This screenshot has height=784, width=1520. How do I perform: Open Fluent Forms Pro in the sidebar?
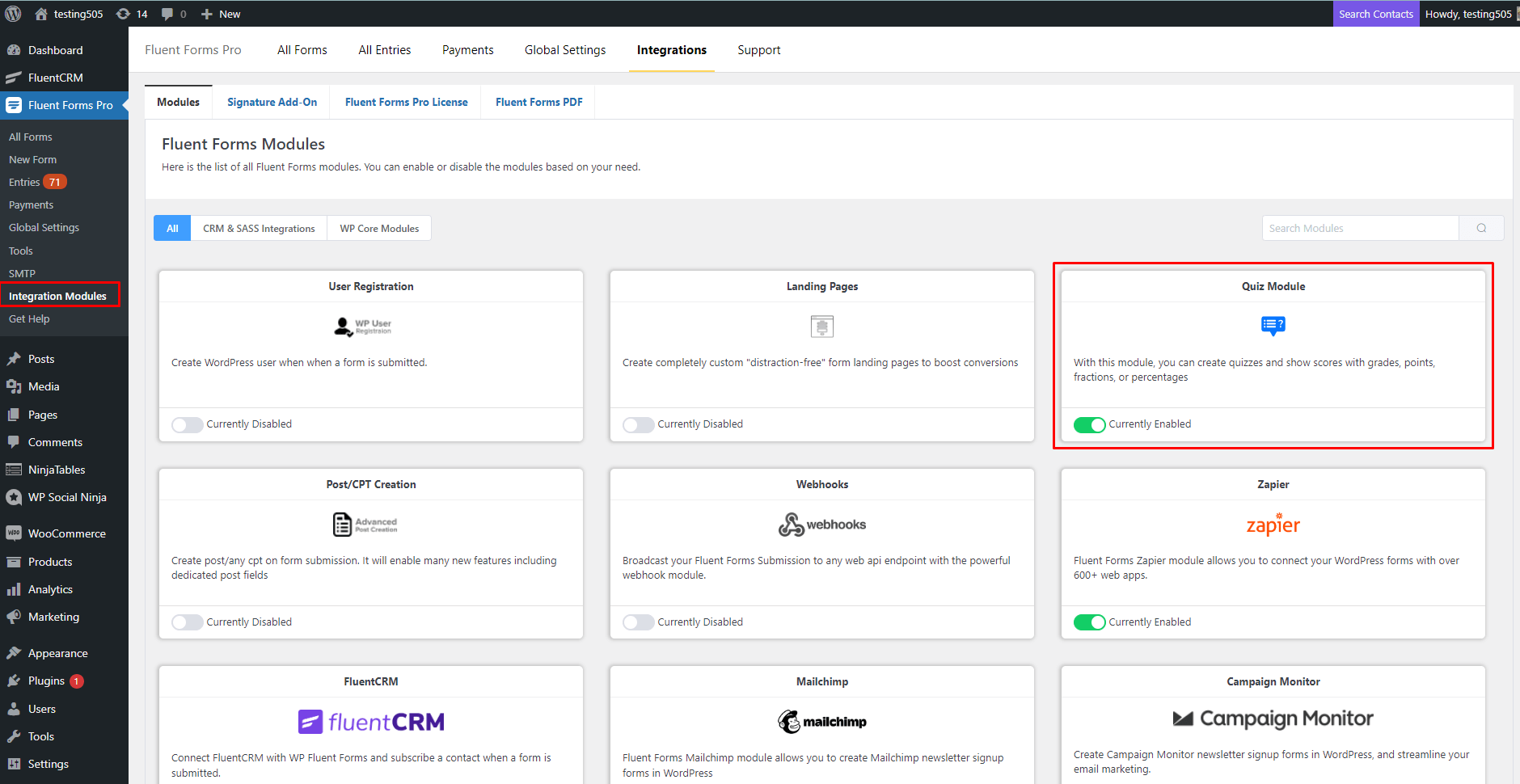pos(64,105)
